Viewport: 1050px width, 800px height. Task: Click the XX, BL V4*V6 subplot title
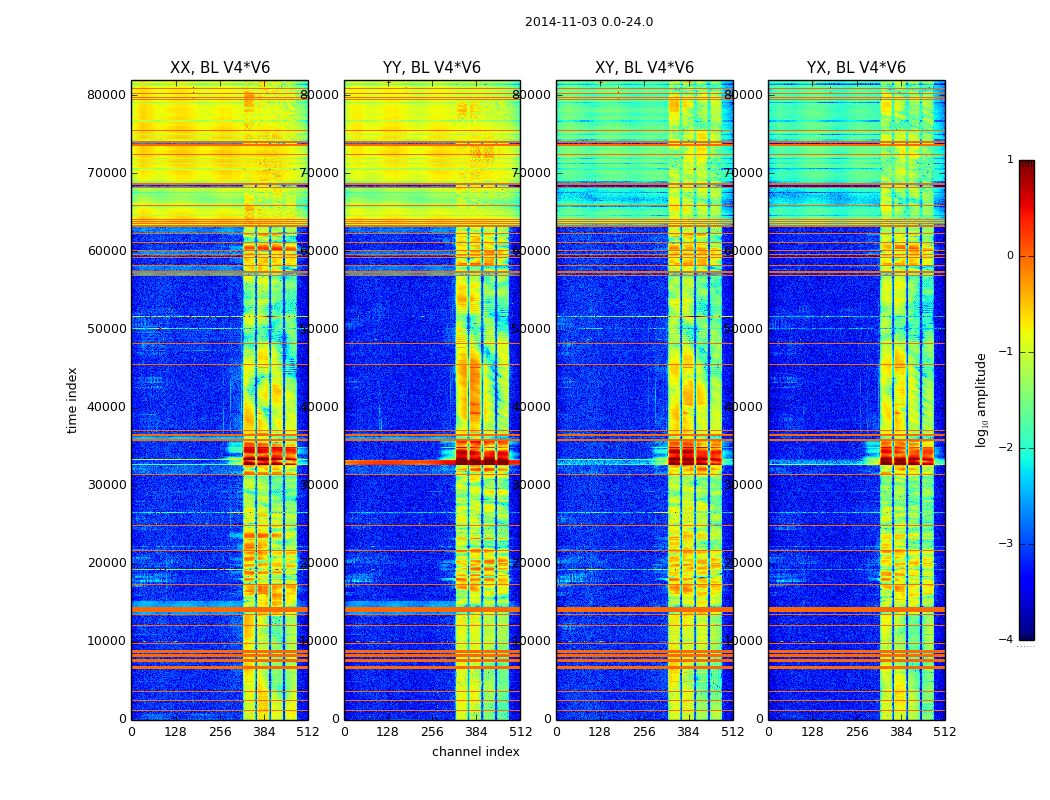point(220,68)
